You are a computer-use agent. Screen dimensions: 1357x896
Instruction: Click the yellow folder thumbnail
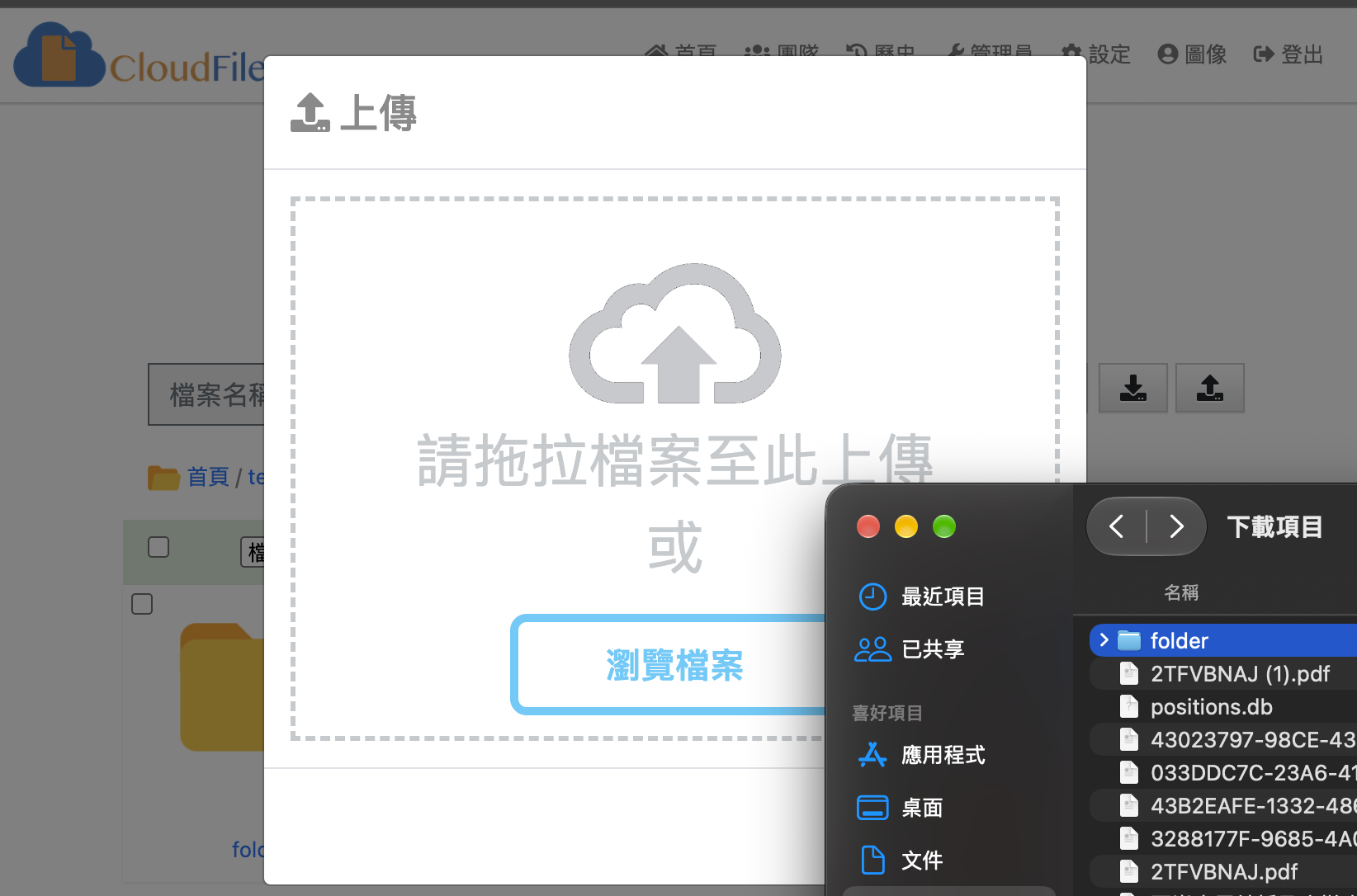click(x=221, y=686)
